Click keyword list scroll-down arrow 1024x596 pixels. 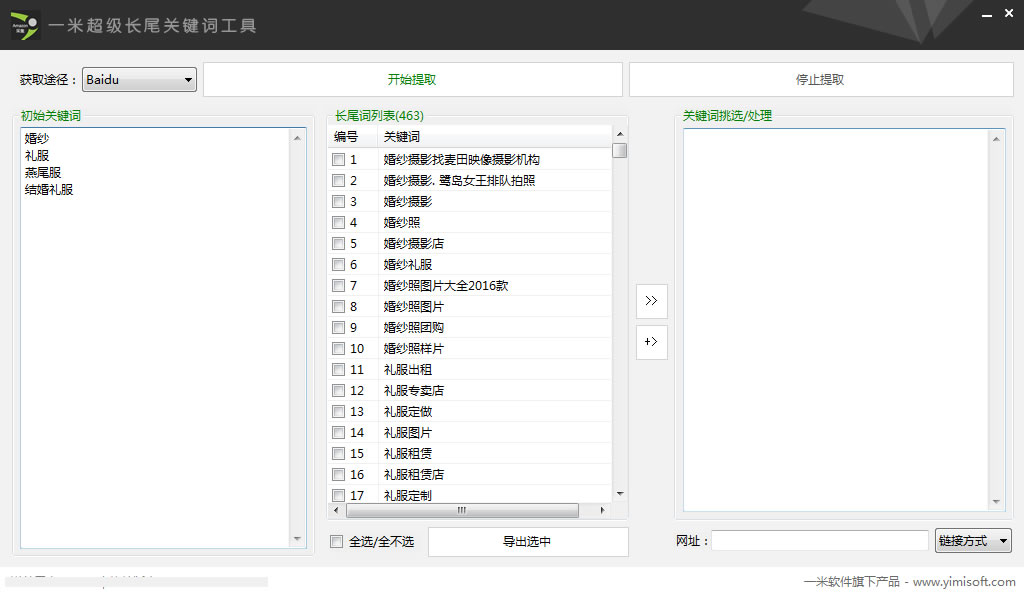click(620, 494)
